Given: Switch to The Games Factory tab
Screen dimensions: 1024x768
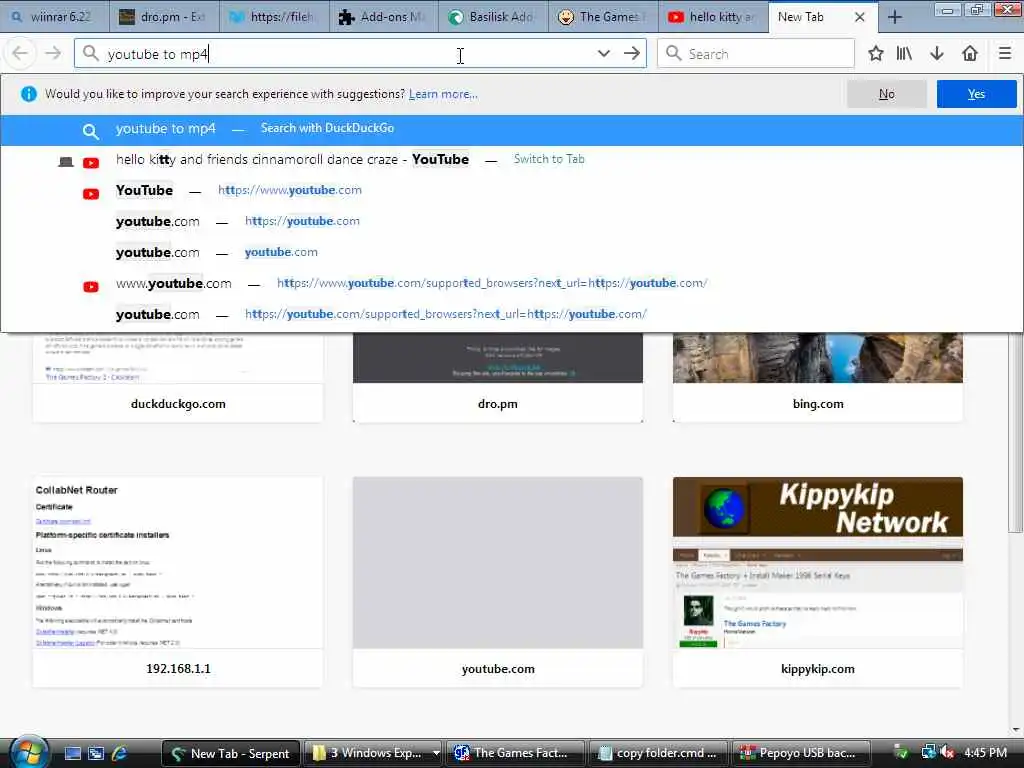Looking at the screenshot, I should (603, 17).
